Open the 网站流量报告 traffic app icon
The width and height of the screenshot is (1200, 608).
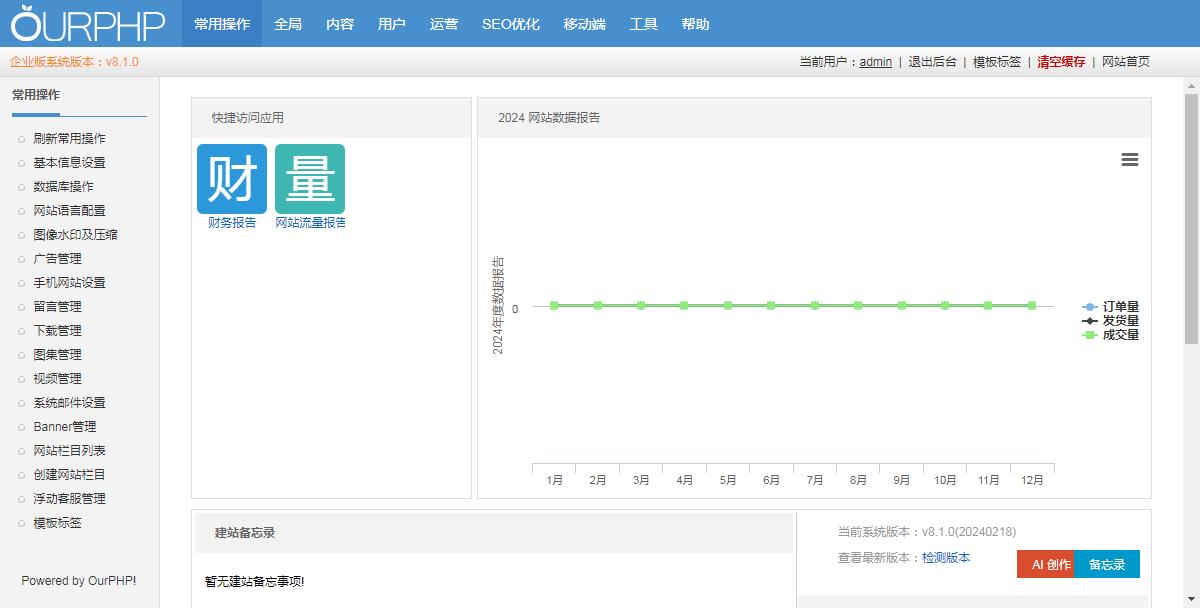[x=310, y=179]
